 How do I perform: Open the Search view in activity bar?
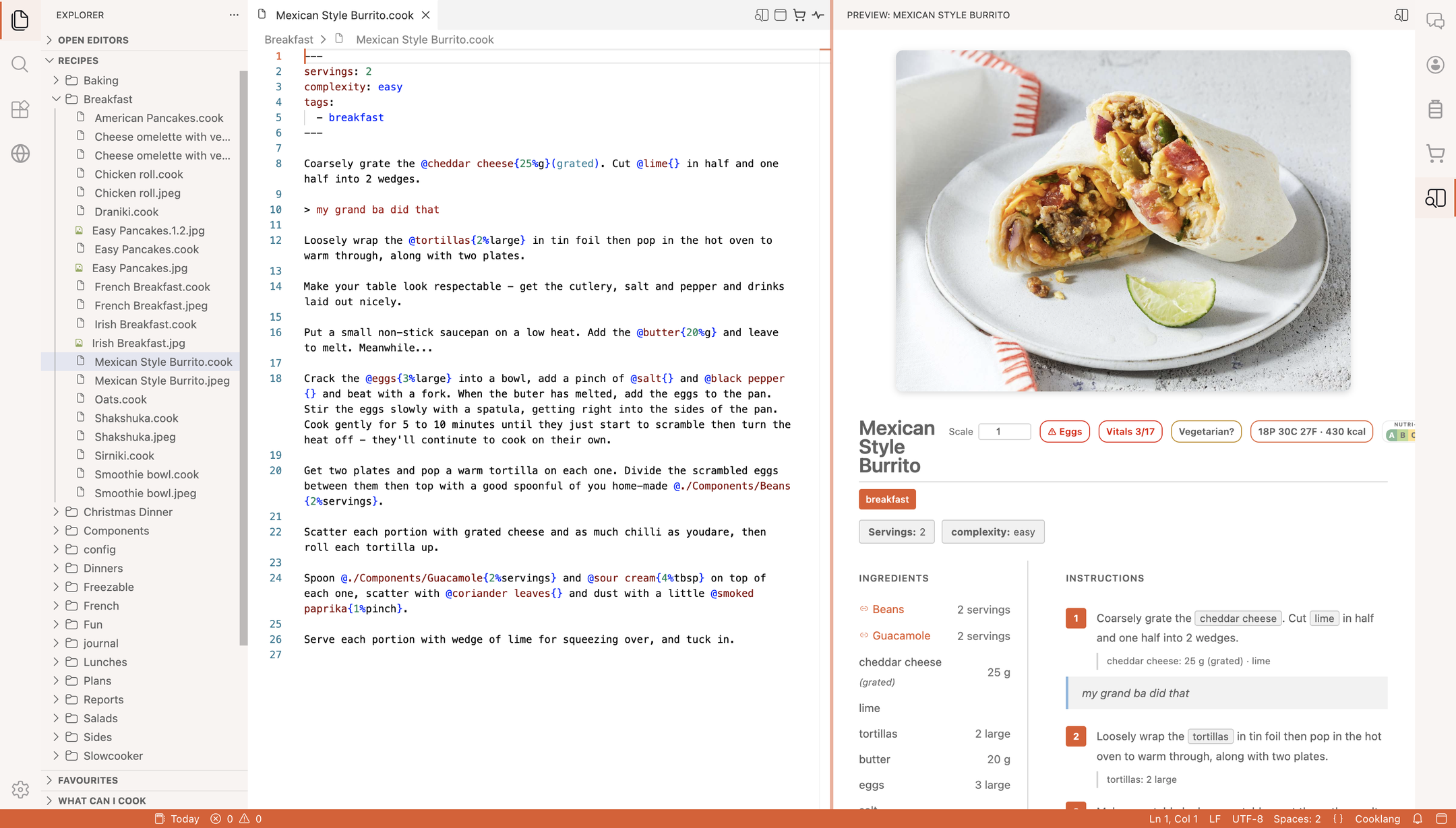click(x=20, y=64)
